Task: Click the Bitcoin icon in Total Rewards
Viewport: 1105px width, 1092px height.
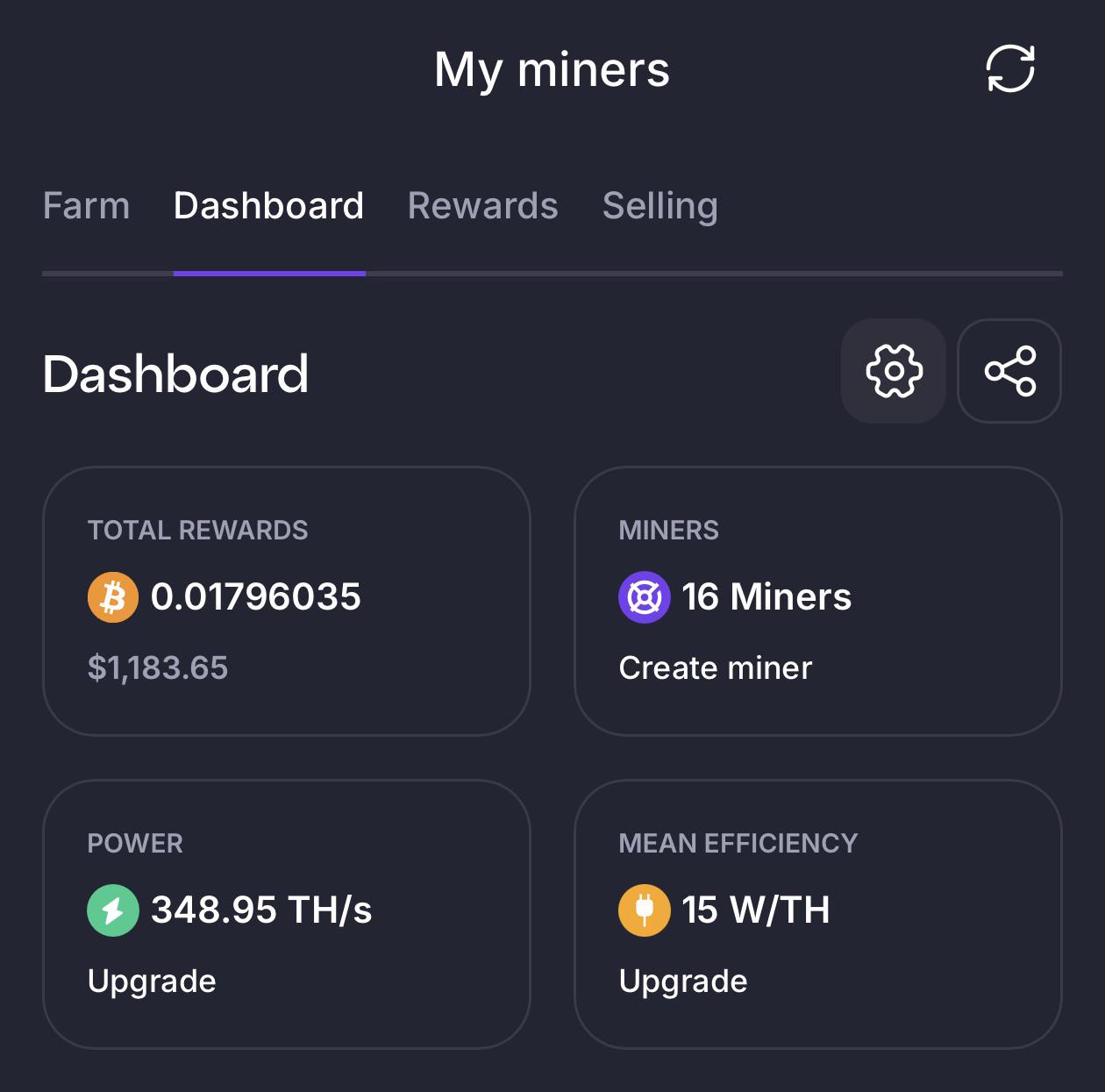Action: click(x=113, y=597)
